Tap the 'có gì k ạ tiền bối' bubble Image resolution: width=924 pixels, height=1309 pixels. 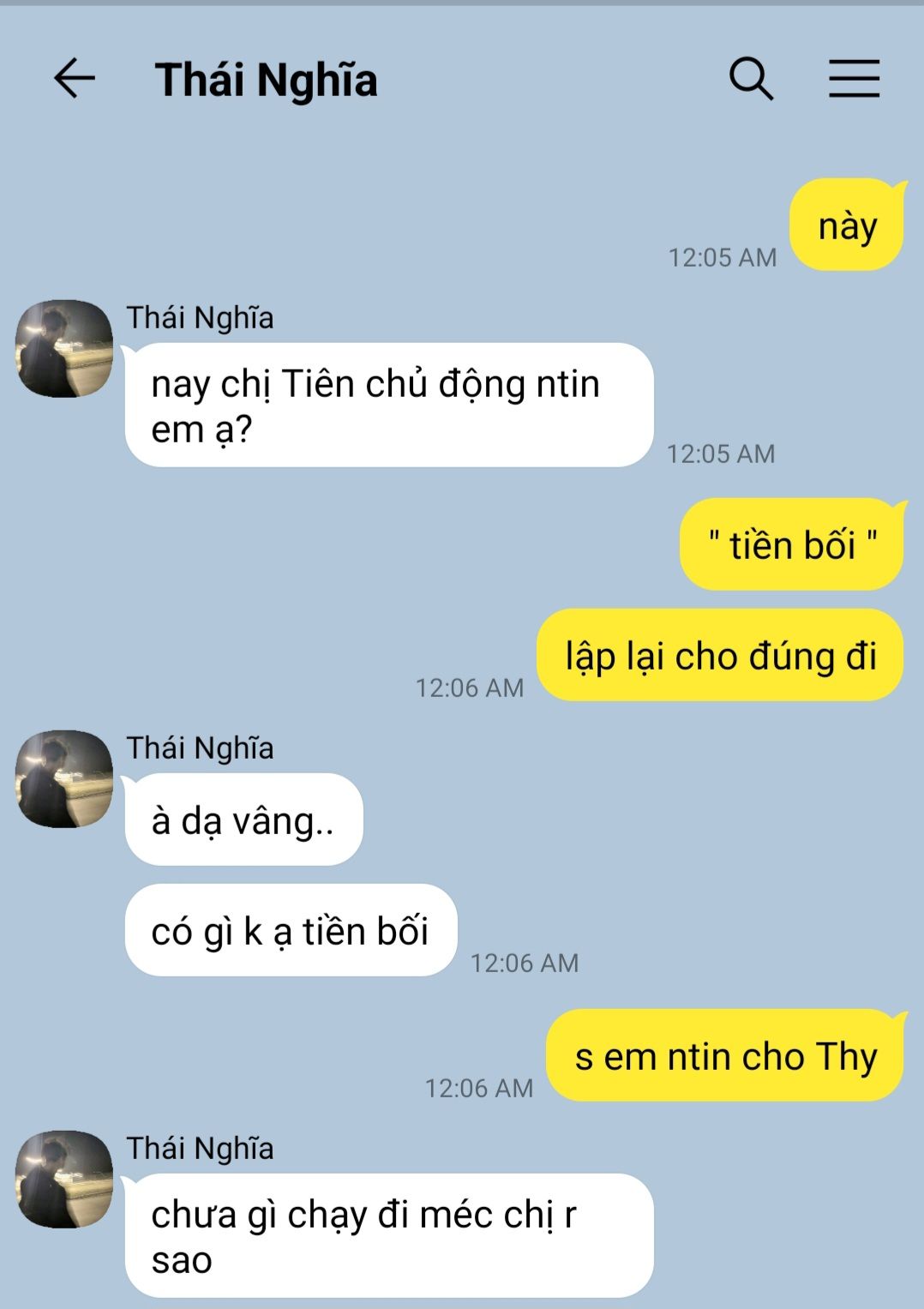(x=291, y=930)
